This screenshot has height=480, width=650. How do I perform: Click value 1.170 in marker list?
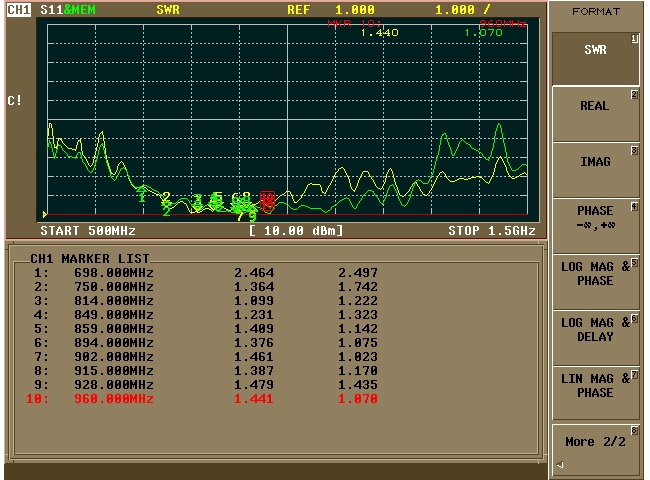[x=358, y=371]
